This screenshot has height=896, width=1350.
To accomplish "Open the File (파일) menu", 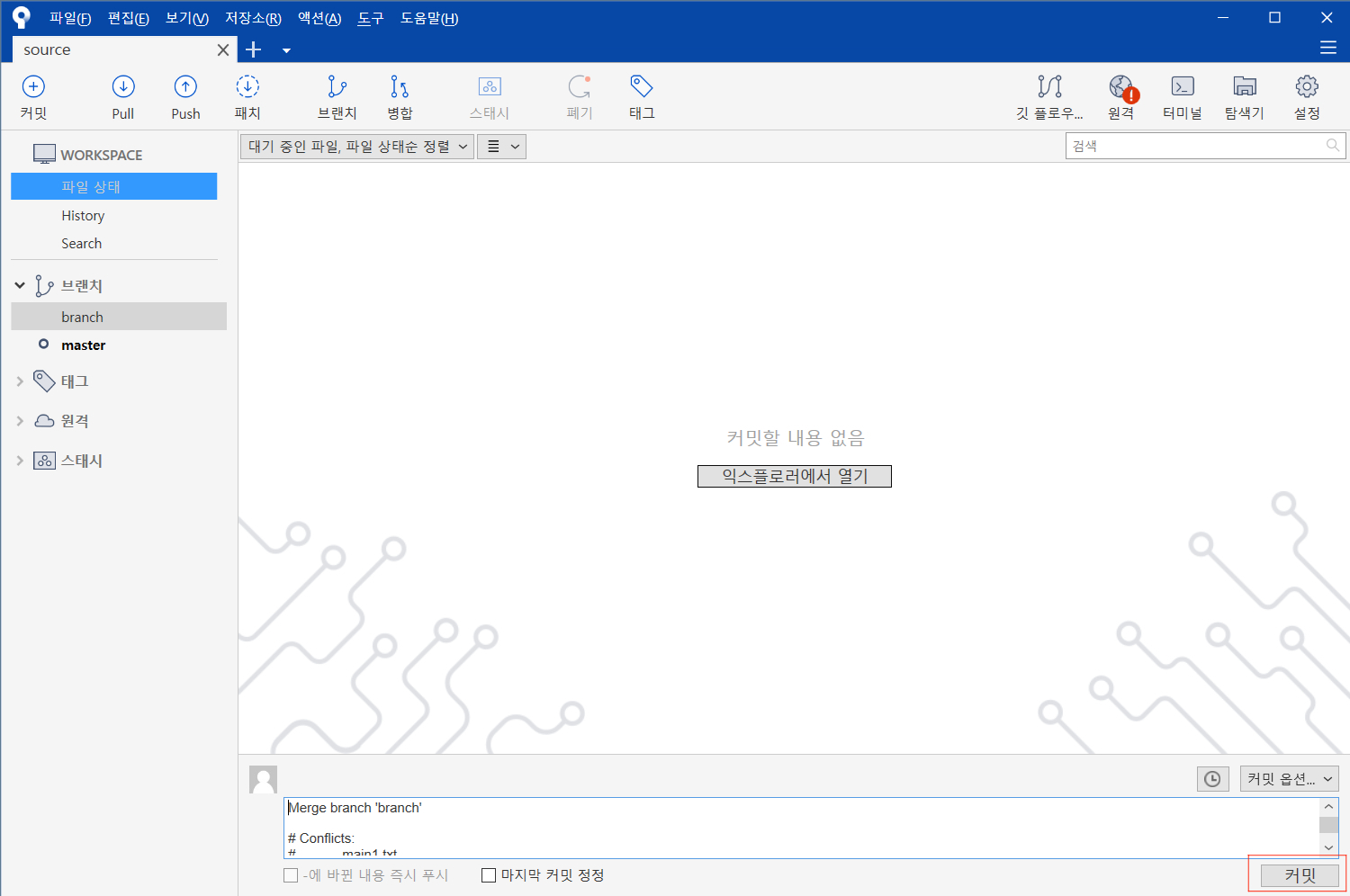I will (70, 18).
